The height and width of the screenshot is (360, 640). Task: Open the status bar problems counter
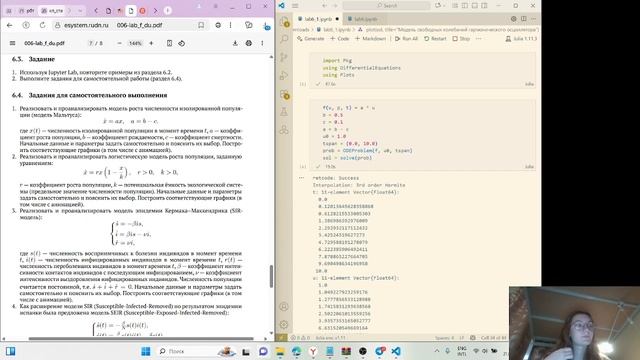[x=300, y=338]
